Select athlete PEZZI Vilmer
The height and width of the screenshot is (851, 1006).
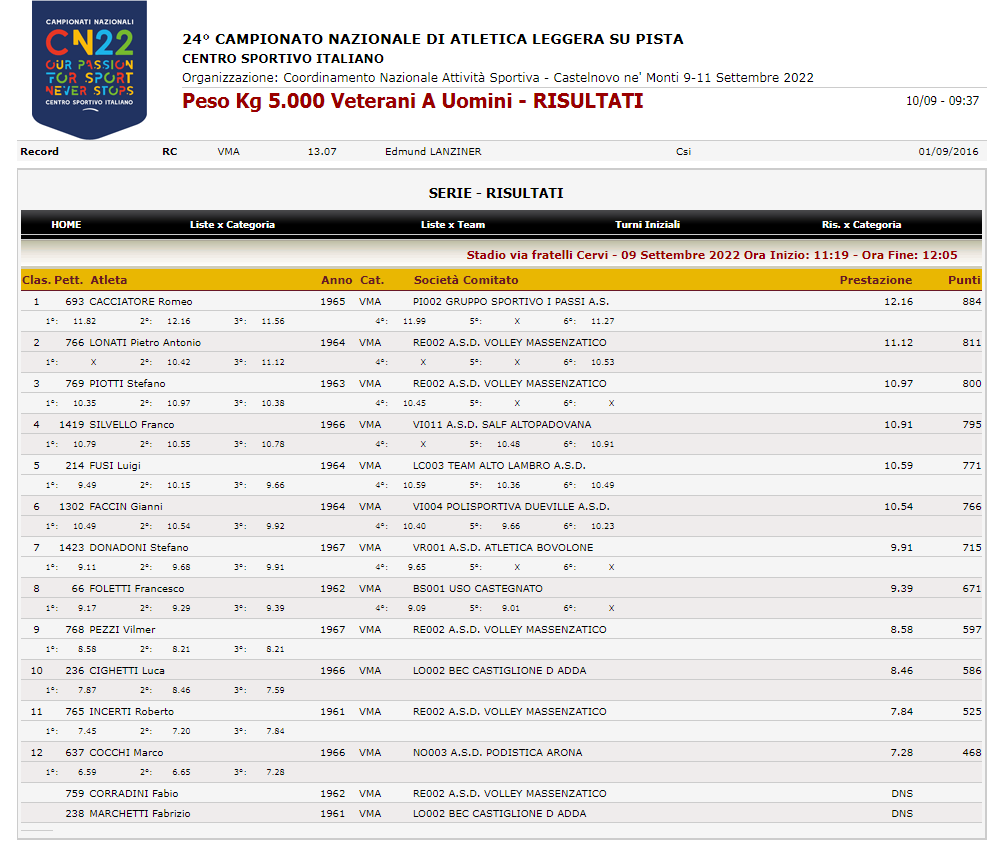click(122, 630)
